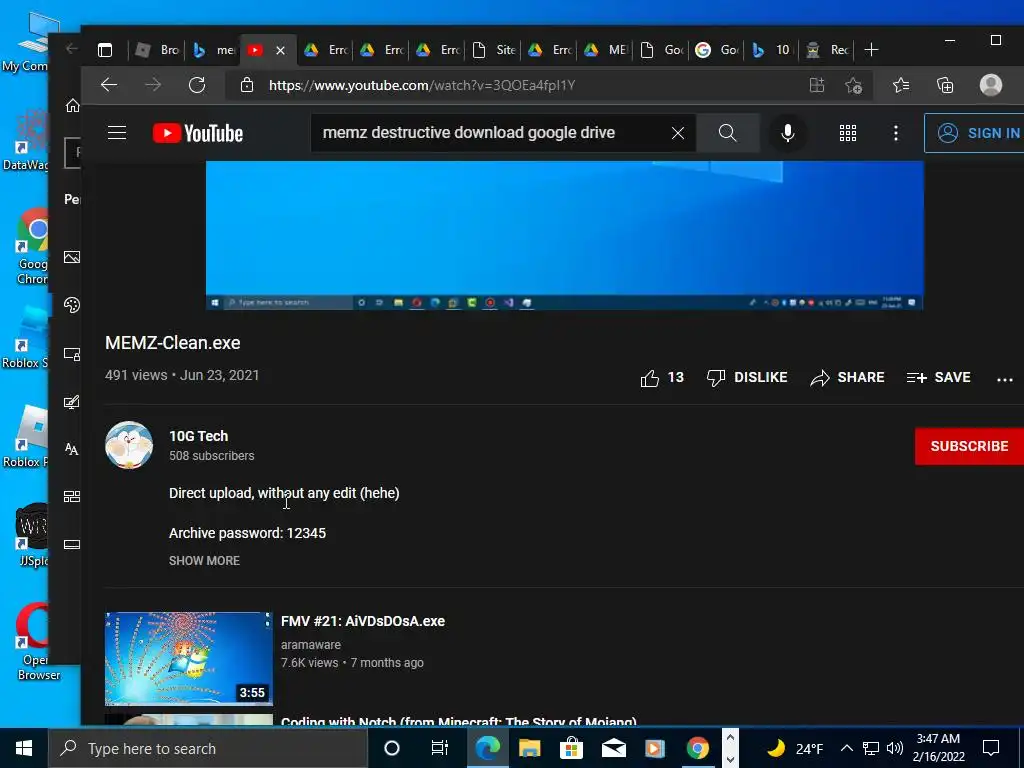Share the MEMZ-Clean.exe video
The width and height of the screenshot is (1024, 768).
(x=847, y=377)
